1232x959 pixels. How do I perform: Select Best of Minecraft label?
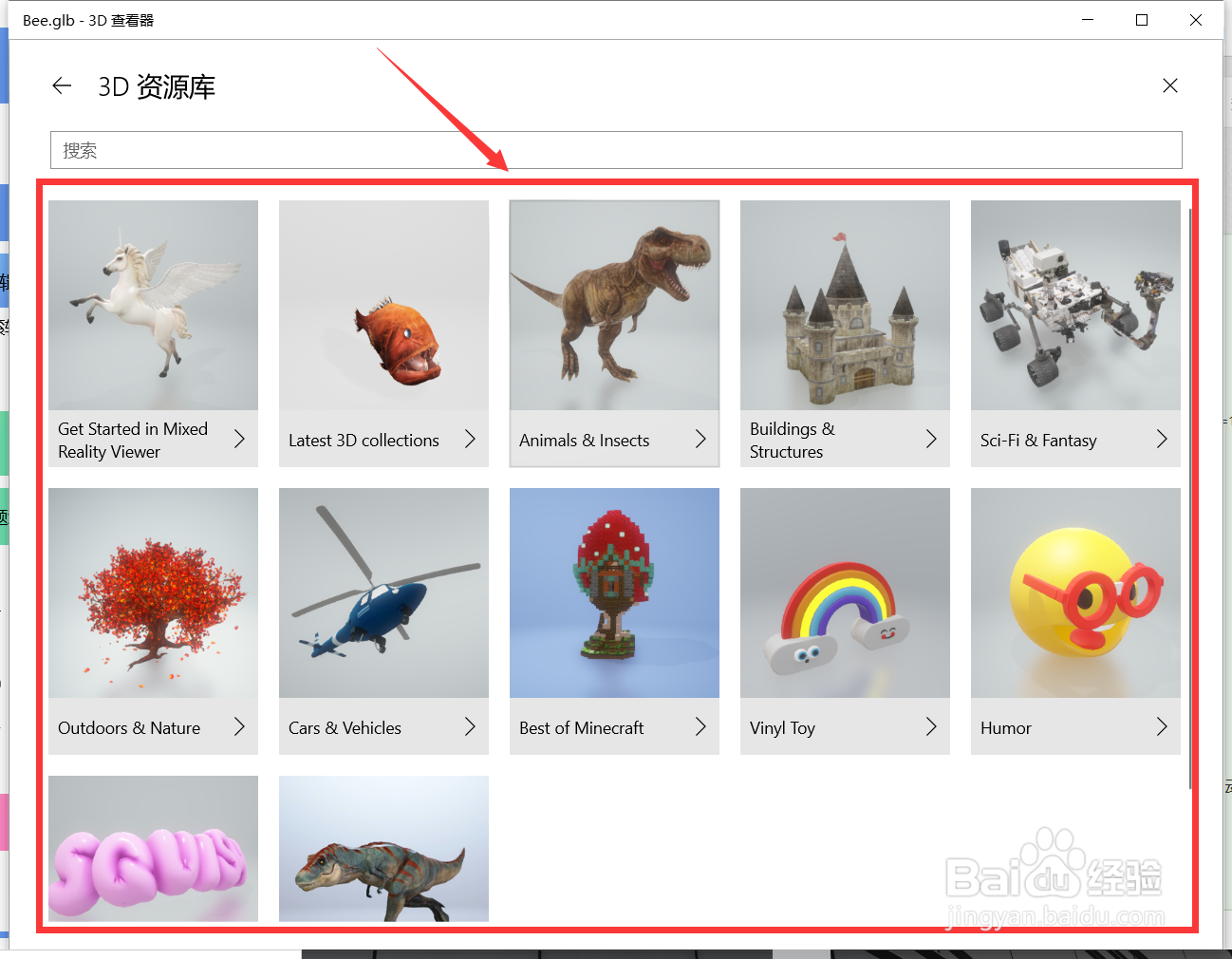[x=581, y=728]
